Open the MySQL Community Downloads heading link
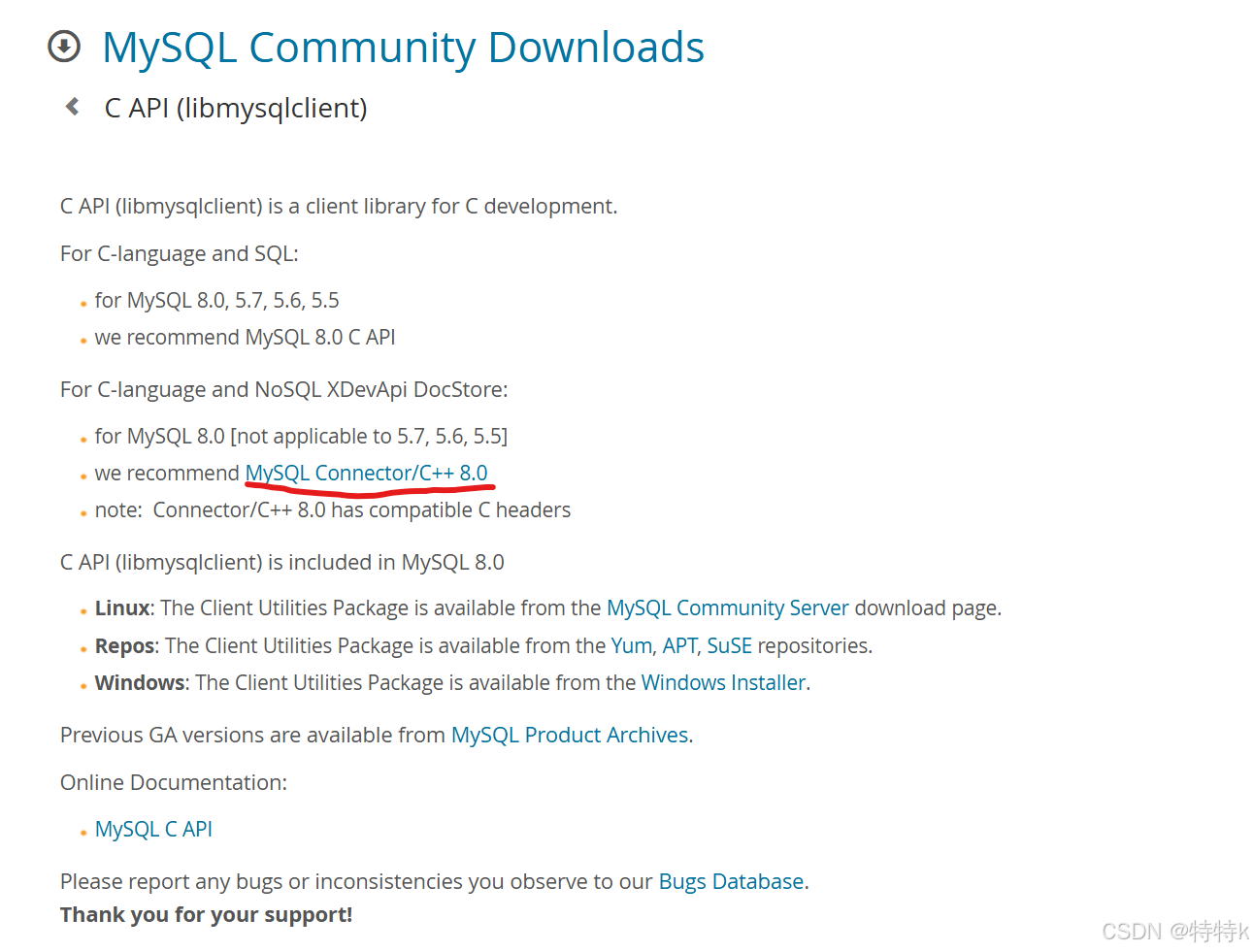Screen dimensions: 1253x952 click(x=403, y=48)
